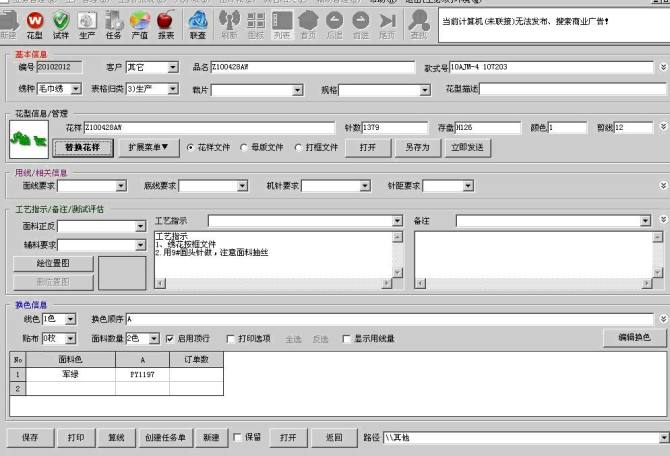The width and height of the screenshot is (670, 456).
Task: Open the 试样 shield icon
Action: click(x=61, y=22)
